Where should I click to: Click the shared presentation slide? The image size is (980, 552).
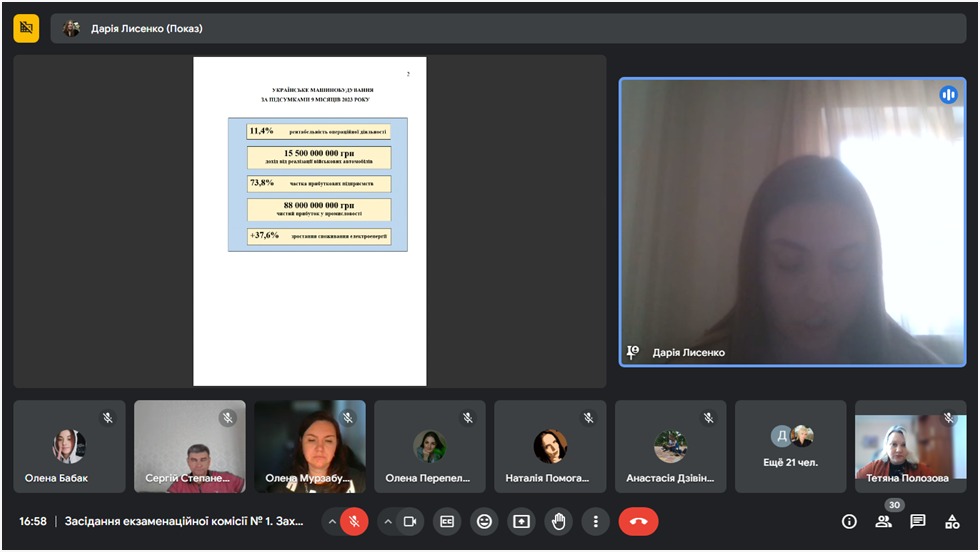click(x=309, y=221)
